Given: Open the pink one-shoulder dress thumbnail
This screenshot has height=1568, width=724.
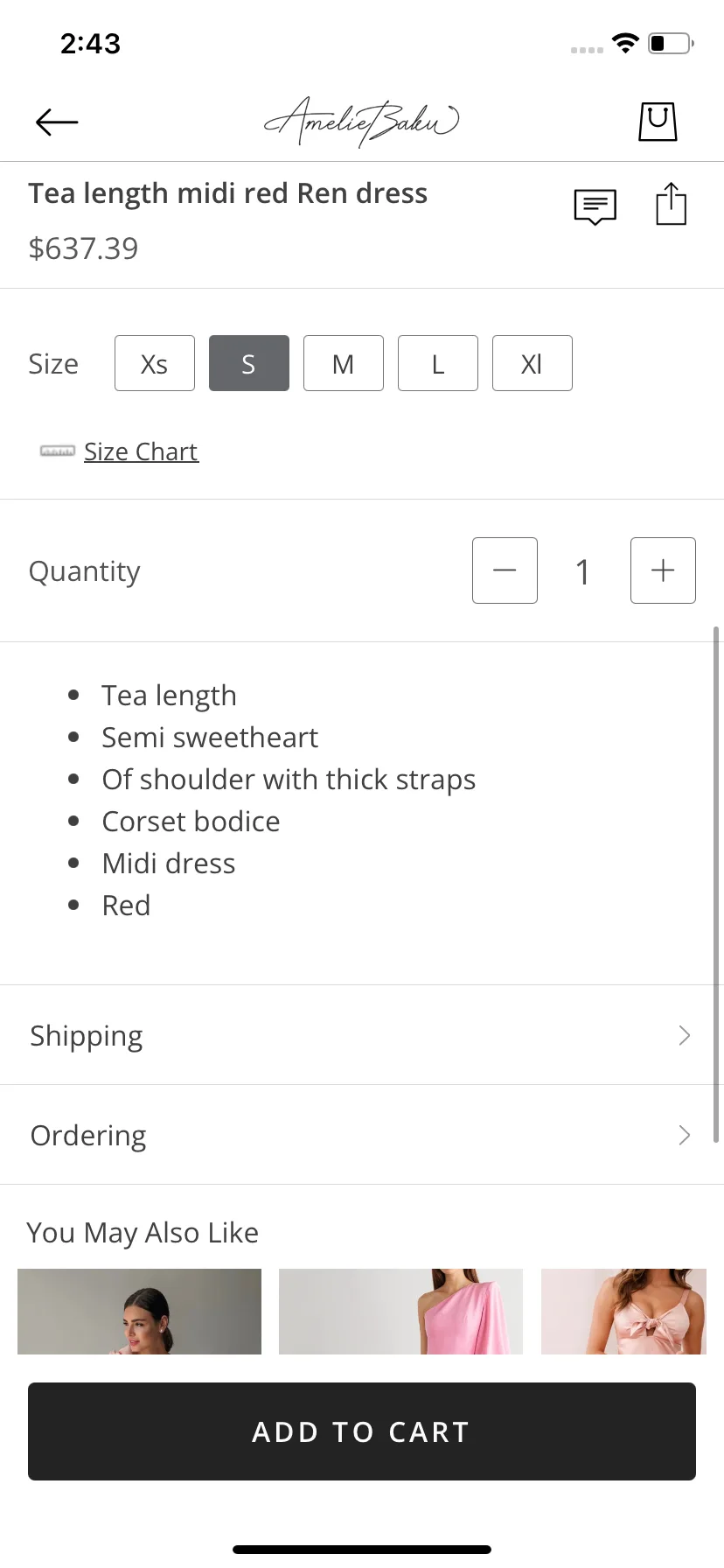Looking at the screenshot, I should click(400, 1312).
